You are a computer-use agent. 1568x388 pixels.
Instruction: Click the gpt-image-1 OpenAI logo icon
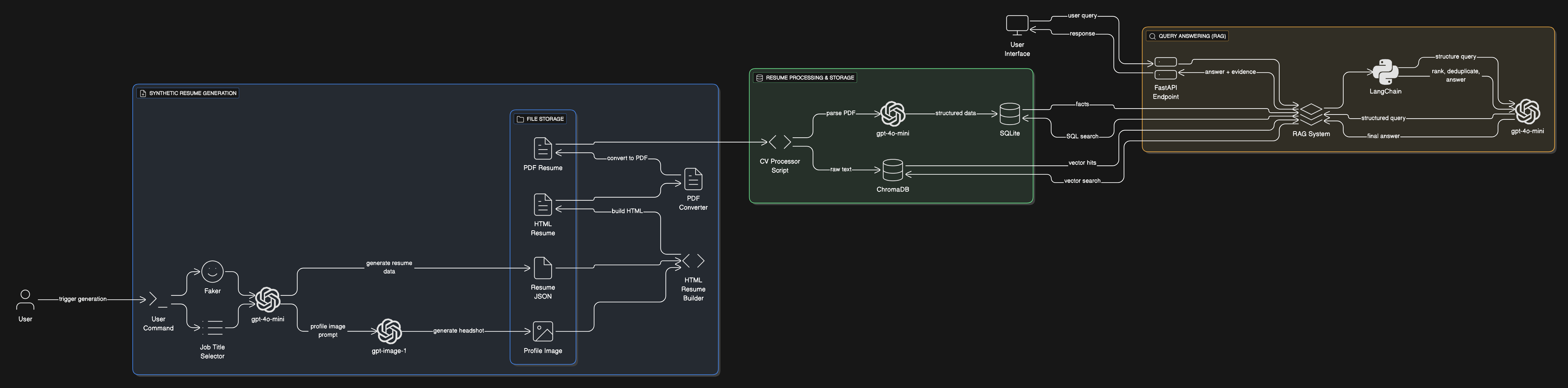click(389, 331)
